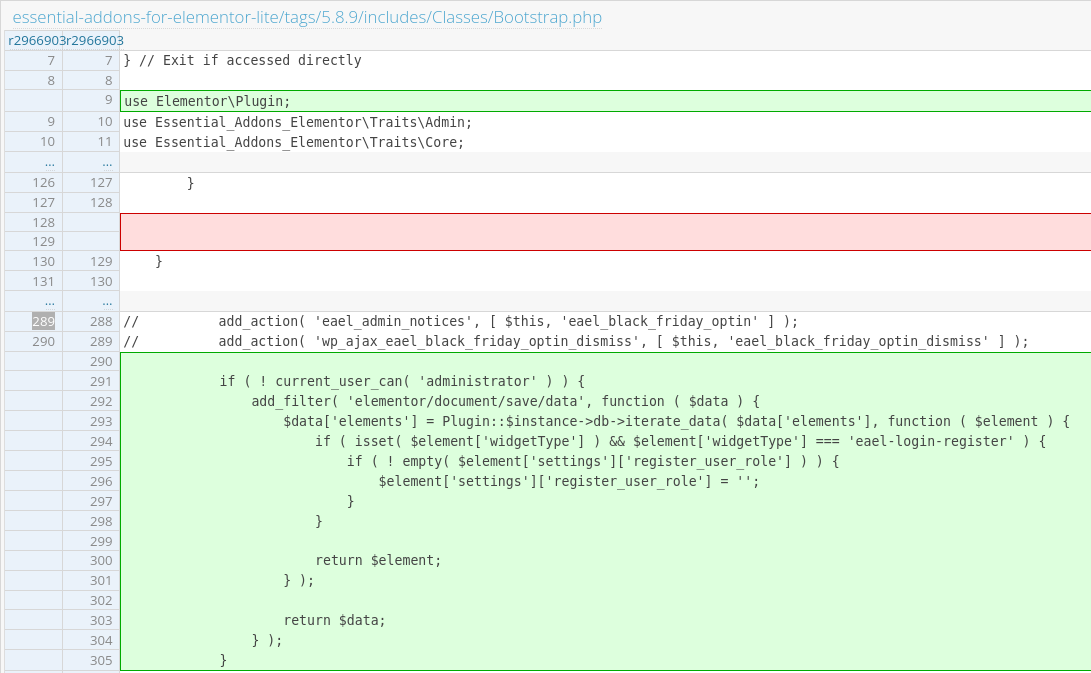Expand hidden lines between line 11 and 126
1091x673 pixels.
tap(49, 161)
